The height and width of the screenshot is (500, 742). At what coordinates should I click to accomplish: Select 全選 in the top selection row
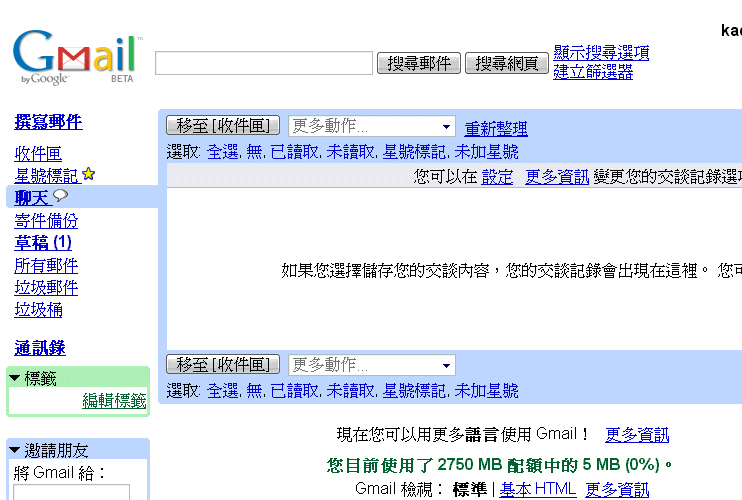point(222,152)
